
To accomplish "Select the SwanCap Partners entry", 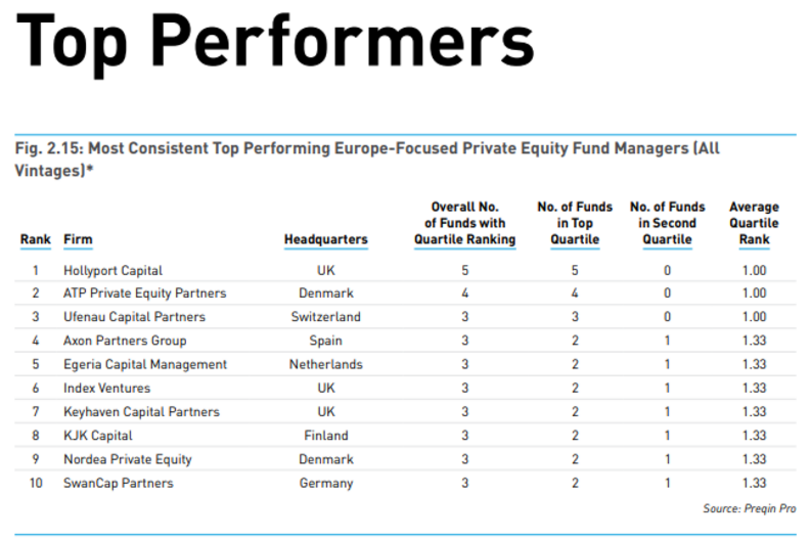I will tap(118, 483).
